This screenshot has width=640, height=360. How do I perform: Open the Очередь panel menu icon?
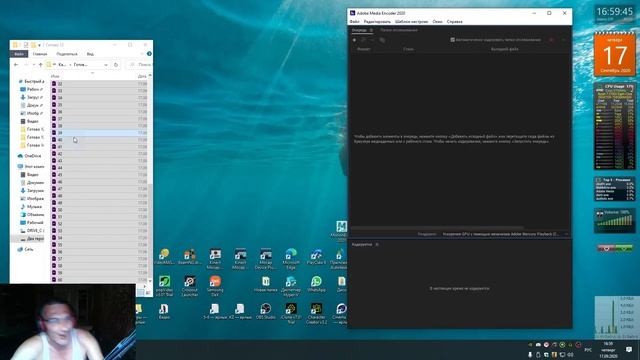[371, 30]
